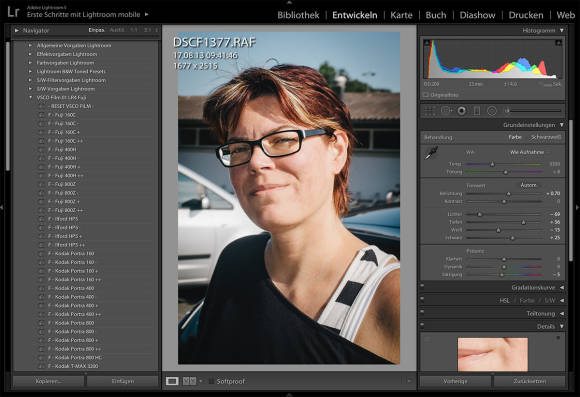This screenshot has height=397, width=580.
Task: Apply the F - Fuji 400H ++ preset
Action: (x=65, y=175)
